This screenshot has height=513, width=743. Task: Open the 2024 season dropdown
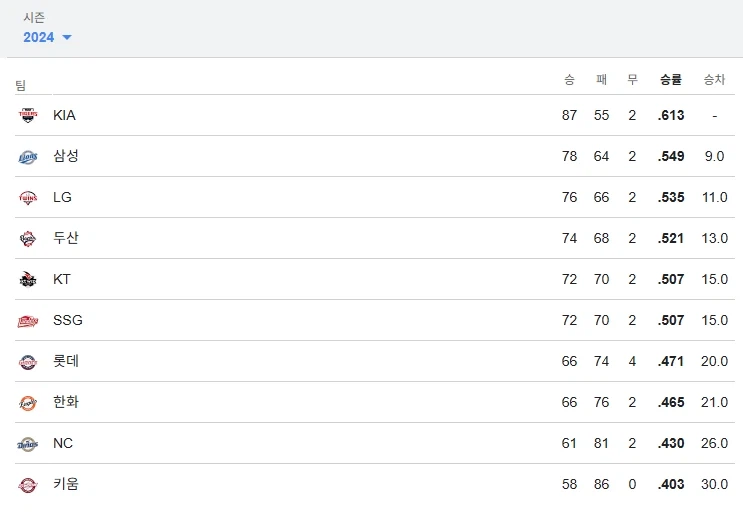pyautogui.click(x=40, y=37)
